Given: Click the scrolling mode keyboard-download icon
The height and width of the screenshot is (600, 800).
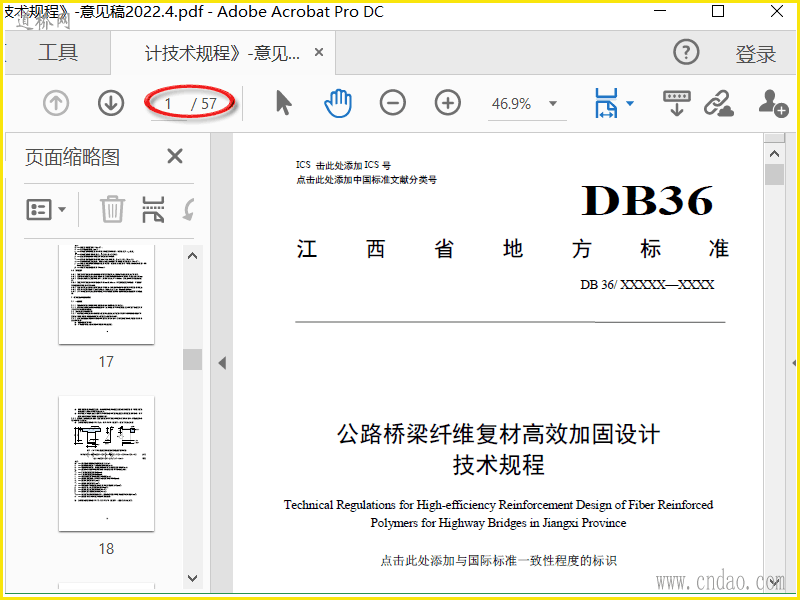Looking at the screenshot, I should [x=677, y=104].
